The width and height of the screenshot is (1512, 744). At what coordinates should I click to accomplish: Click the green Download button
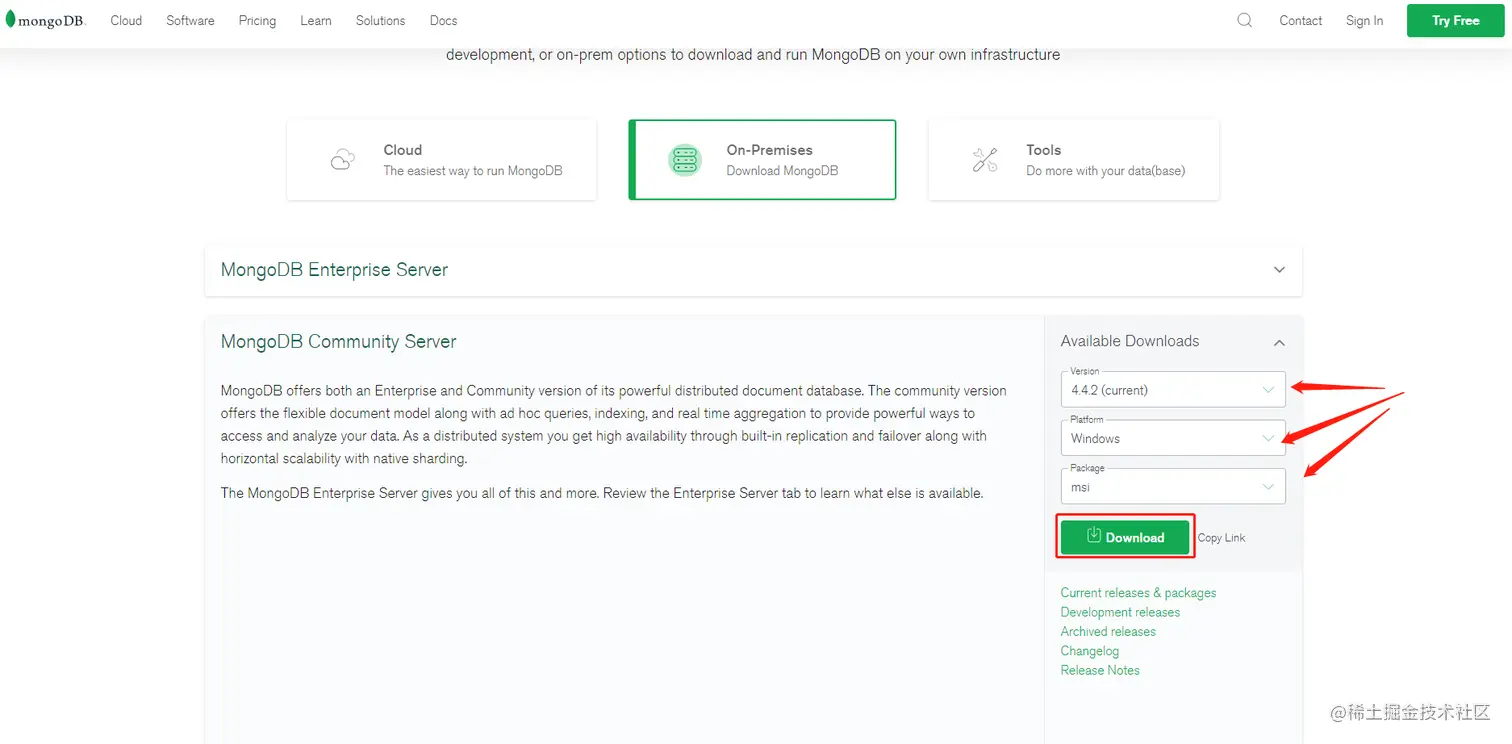1125,537
